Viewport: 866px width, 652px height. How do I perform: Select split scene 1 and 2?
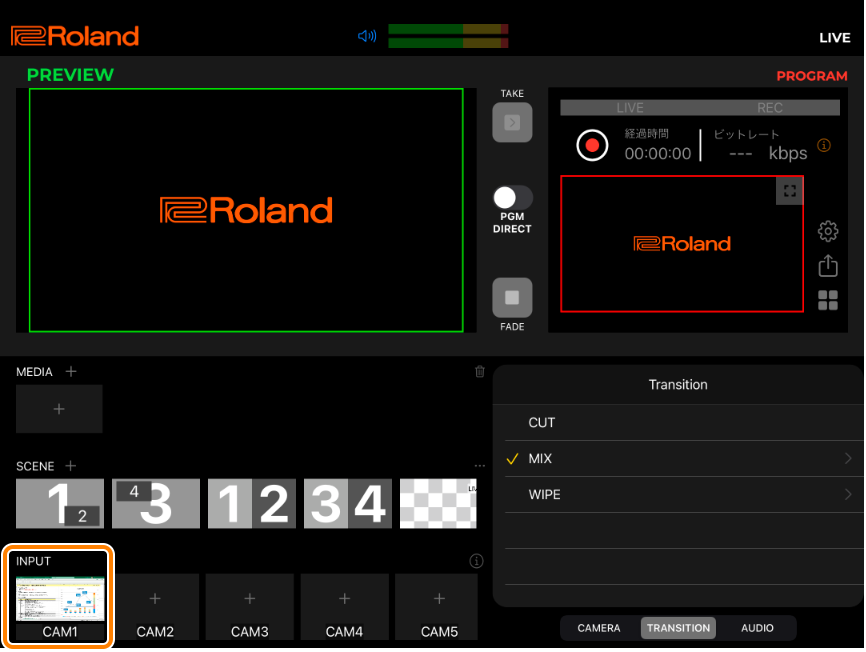point(252,503)
